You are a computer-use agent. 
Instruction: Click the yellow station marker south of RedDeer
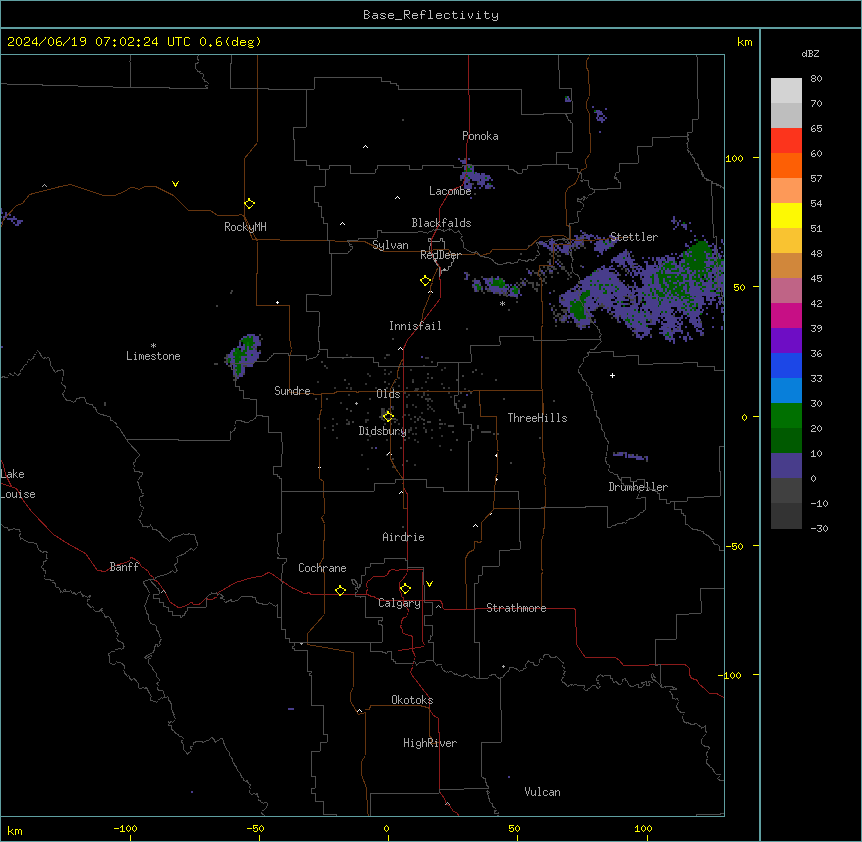(x=426, y=281)
